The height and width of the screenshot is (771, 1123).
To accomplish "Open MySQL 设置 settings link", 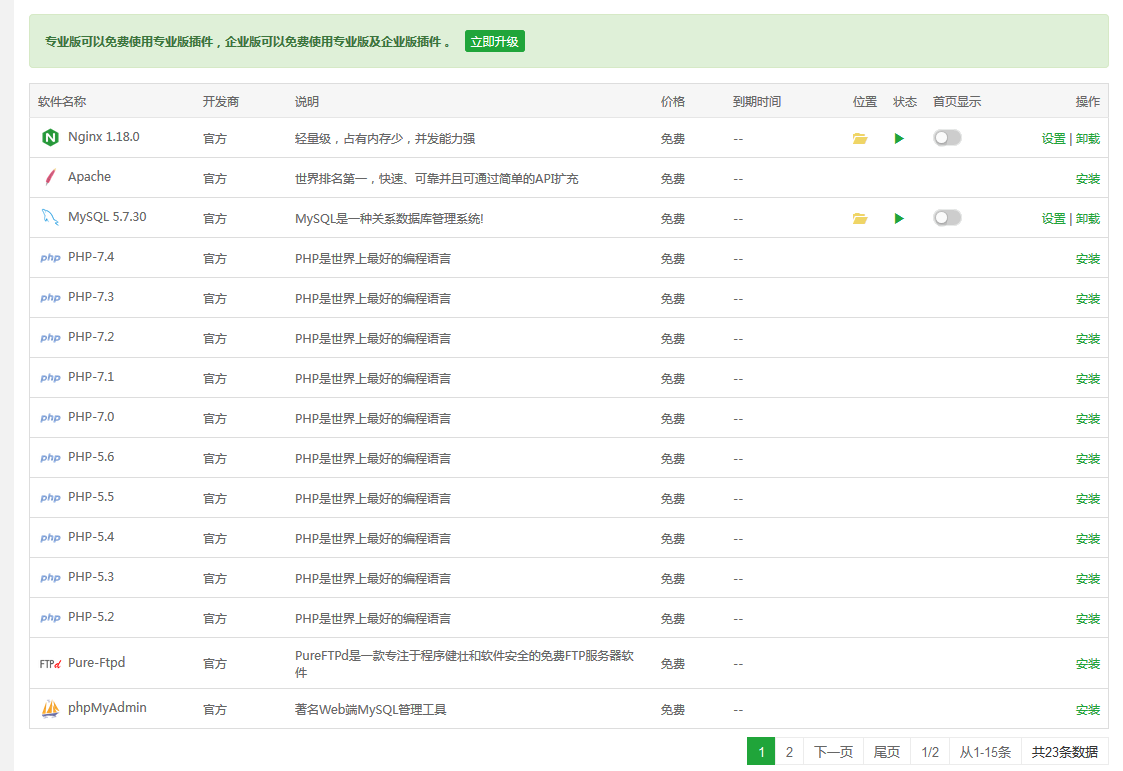I will (x=1054, y=219).
